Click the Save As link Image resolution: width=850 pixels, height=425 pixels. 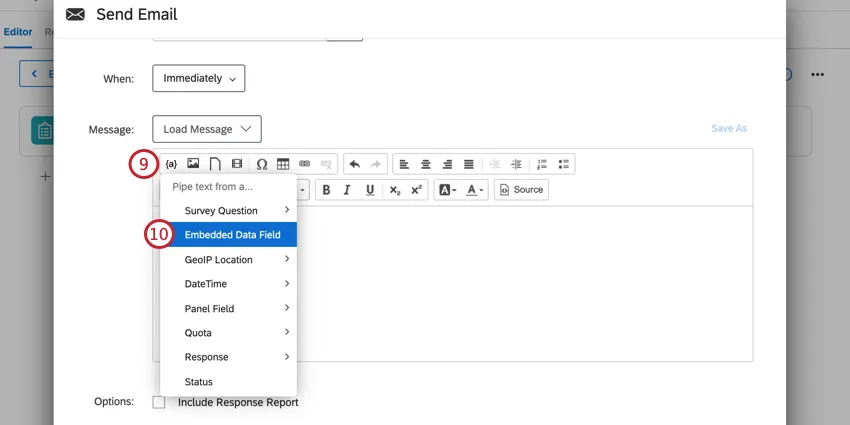pos(728,129)
